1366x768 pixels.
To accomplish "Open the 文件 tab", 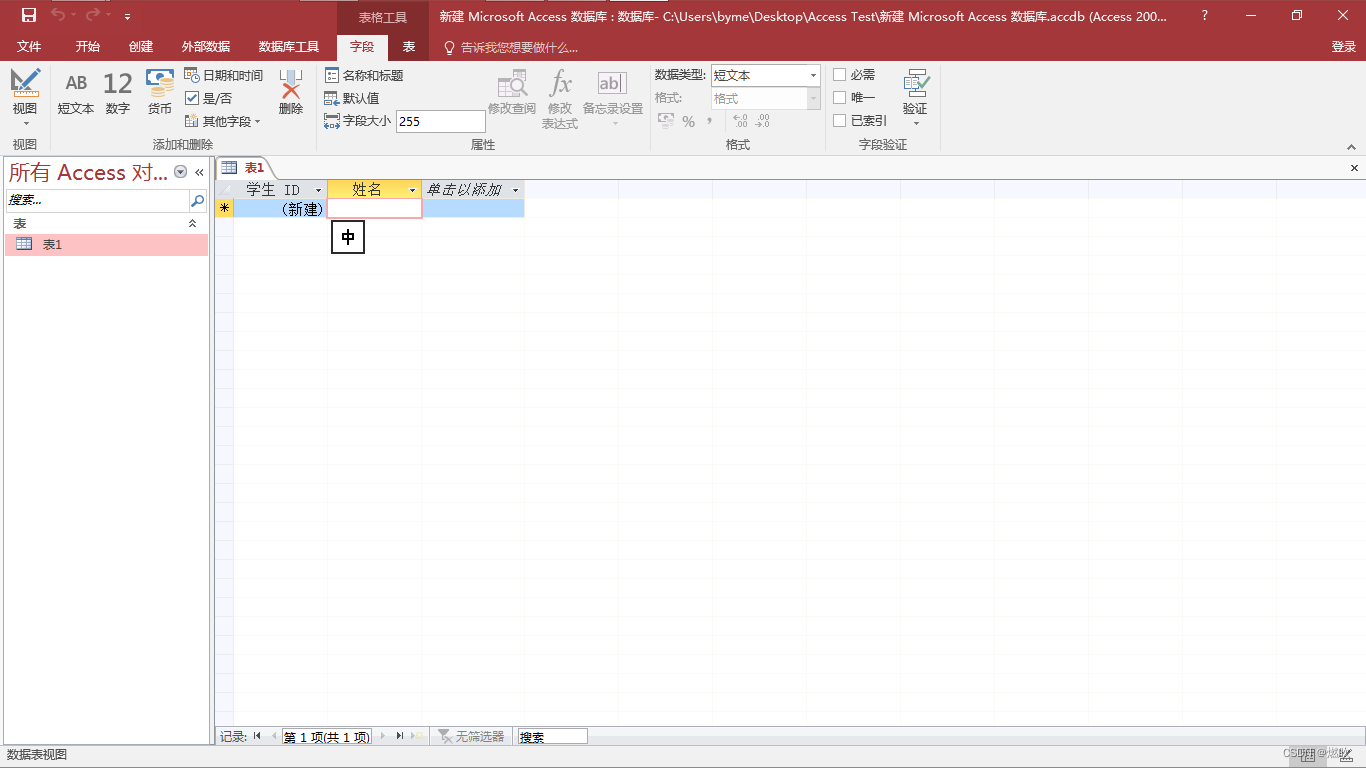I will coord(29,47).
